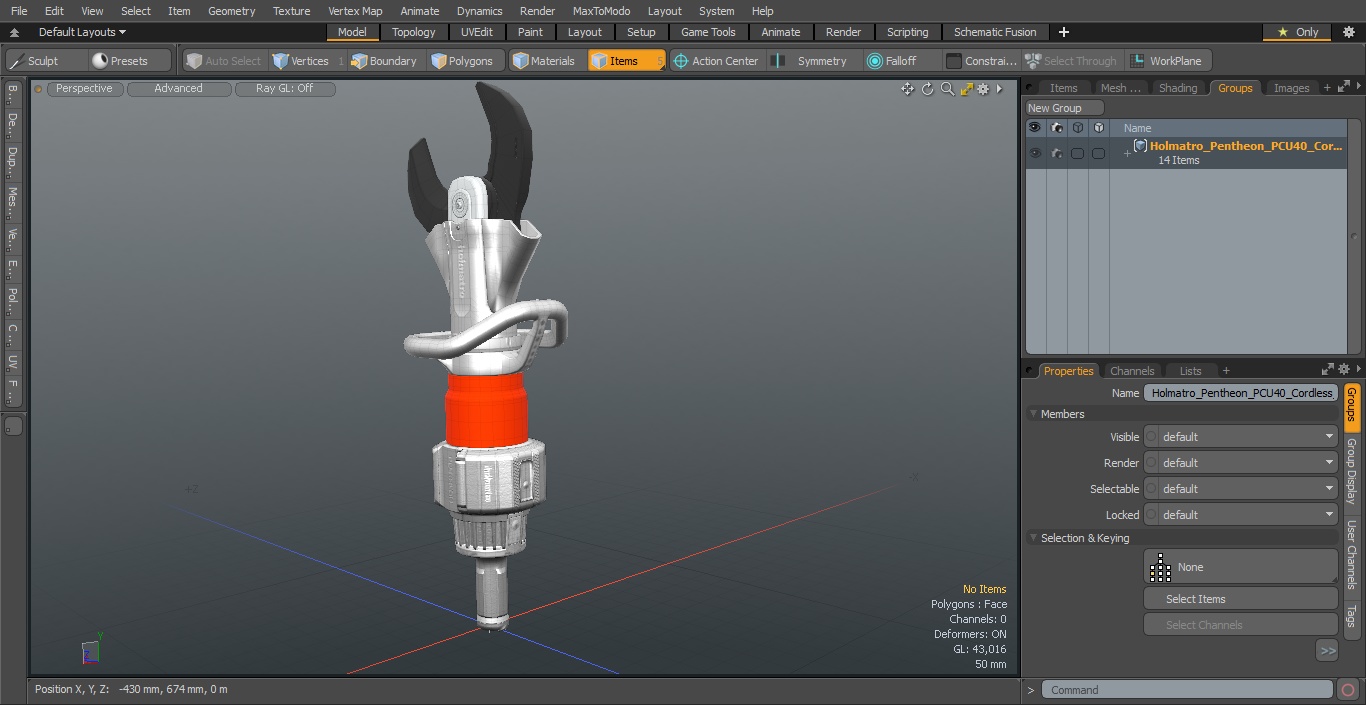This screenshot has width=1366, height=705.
Task: Open the Selectable dropdown
Action: (x=1240, y=489)
